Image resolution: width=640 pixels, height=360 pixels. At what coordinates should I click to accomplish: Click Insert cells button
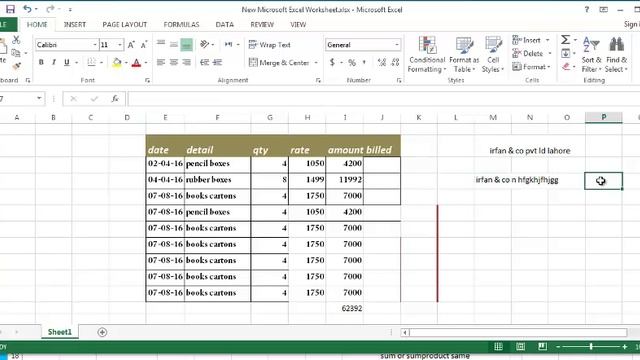pos(528,40)
